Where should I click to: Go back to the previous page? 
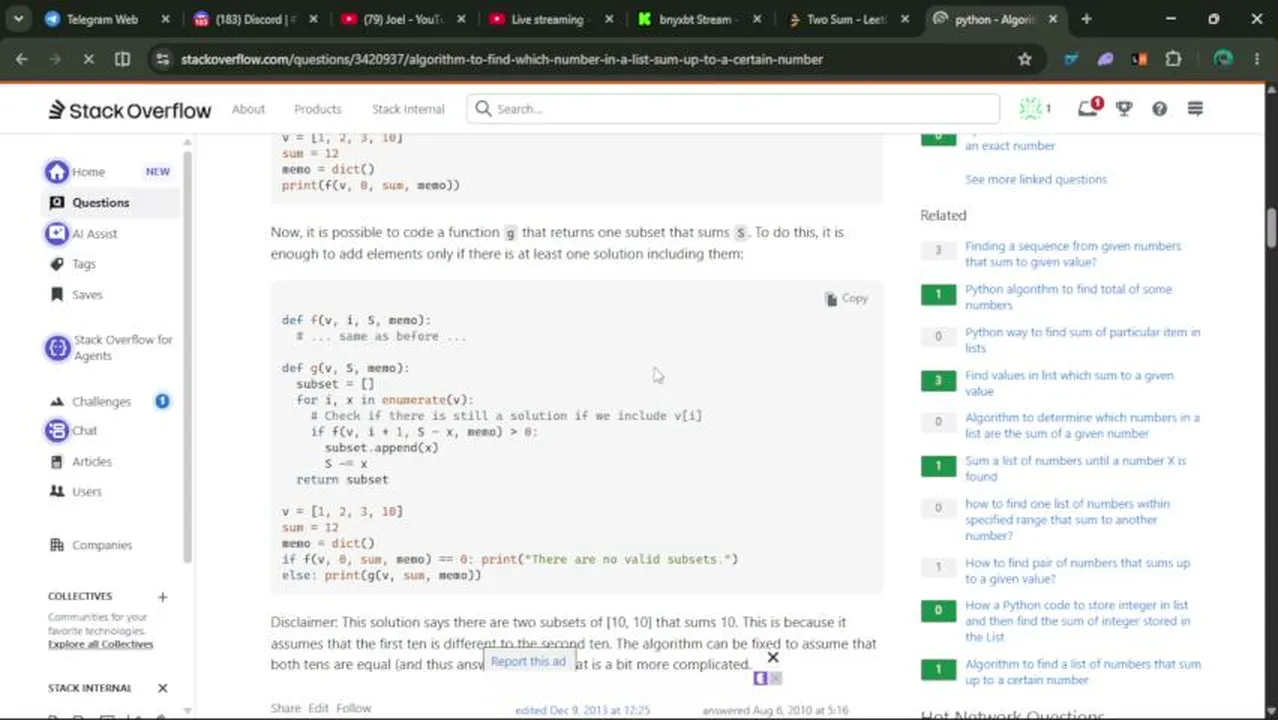point(21,60)
